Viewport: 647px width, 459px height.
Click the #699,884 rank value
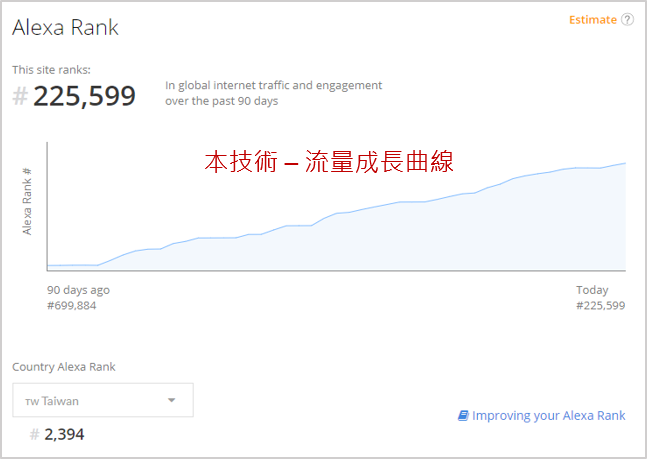pyautogui.click(x=71, y=306)
